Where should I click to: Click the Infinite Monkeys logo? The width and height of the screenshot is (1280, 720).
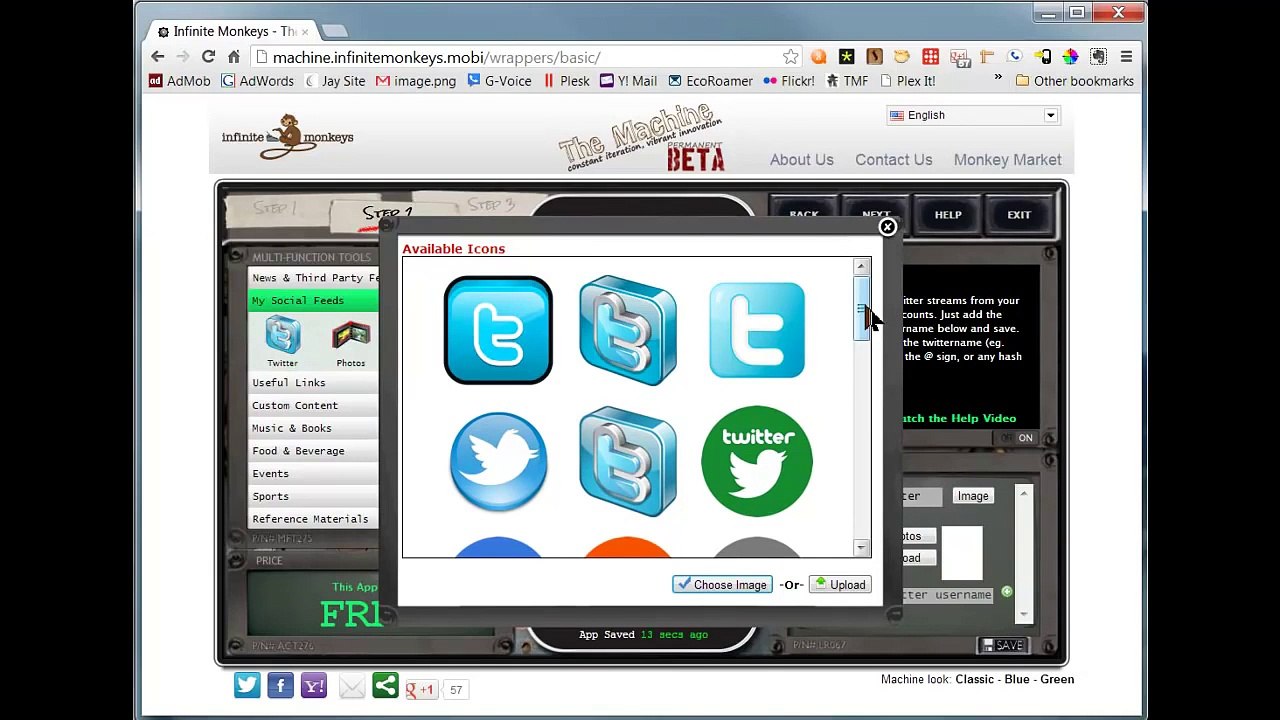[288, 137]
